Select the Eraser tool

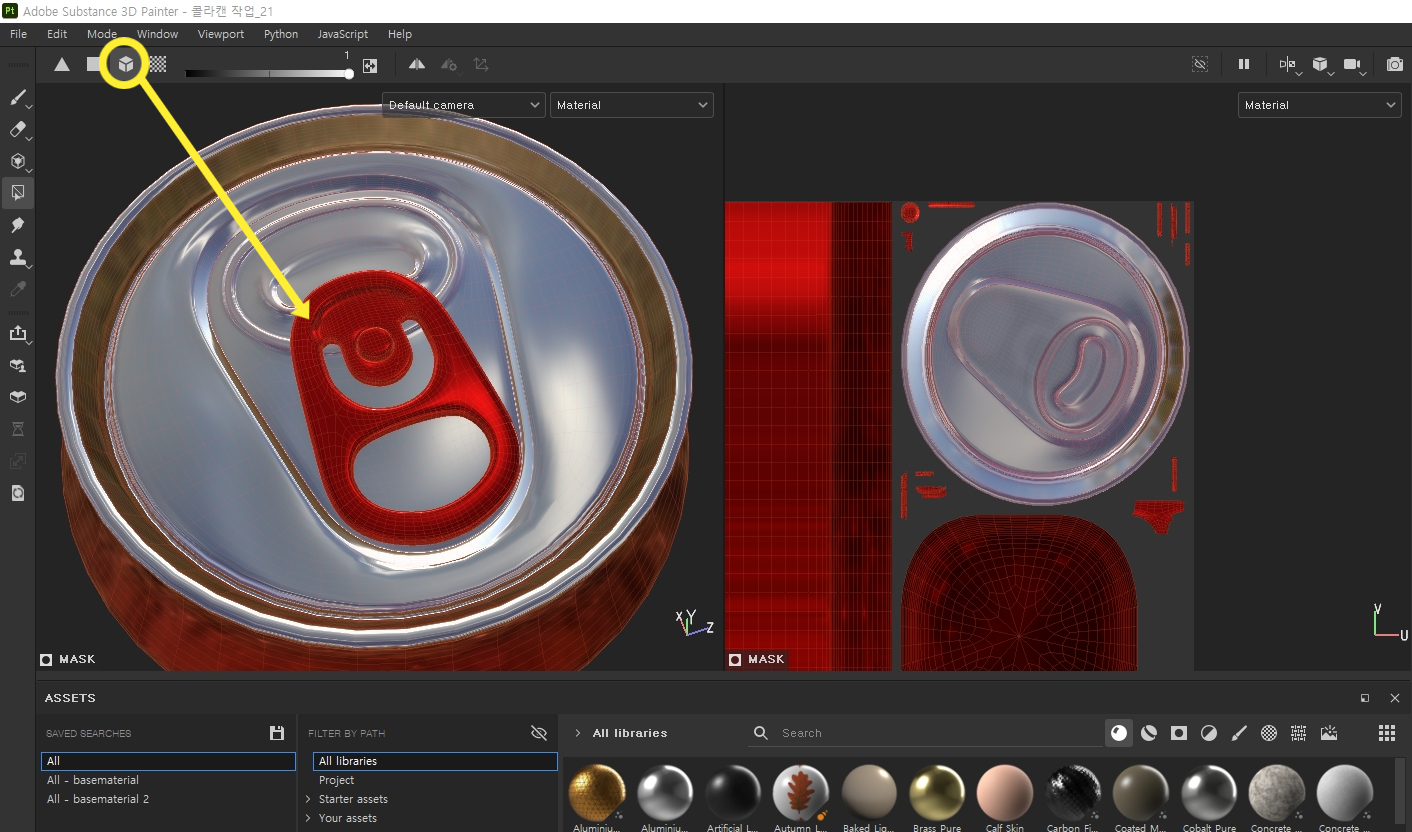[x=17, y=130]
